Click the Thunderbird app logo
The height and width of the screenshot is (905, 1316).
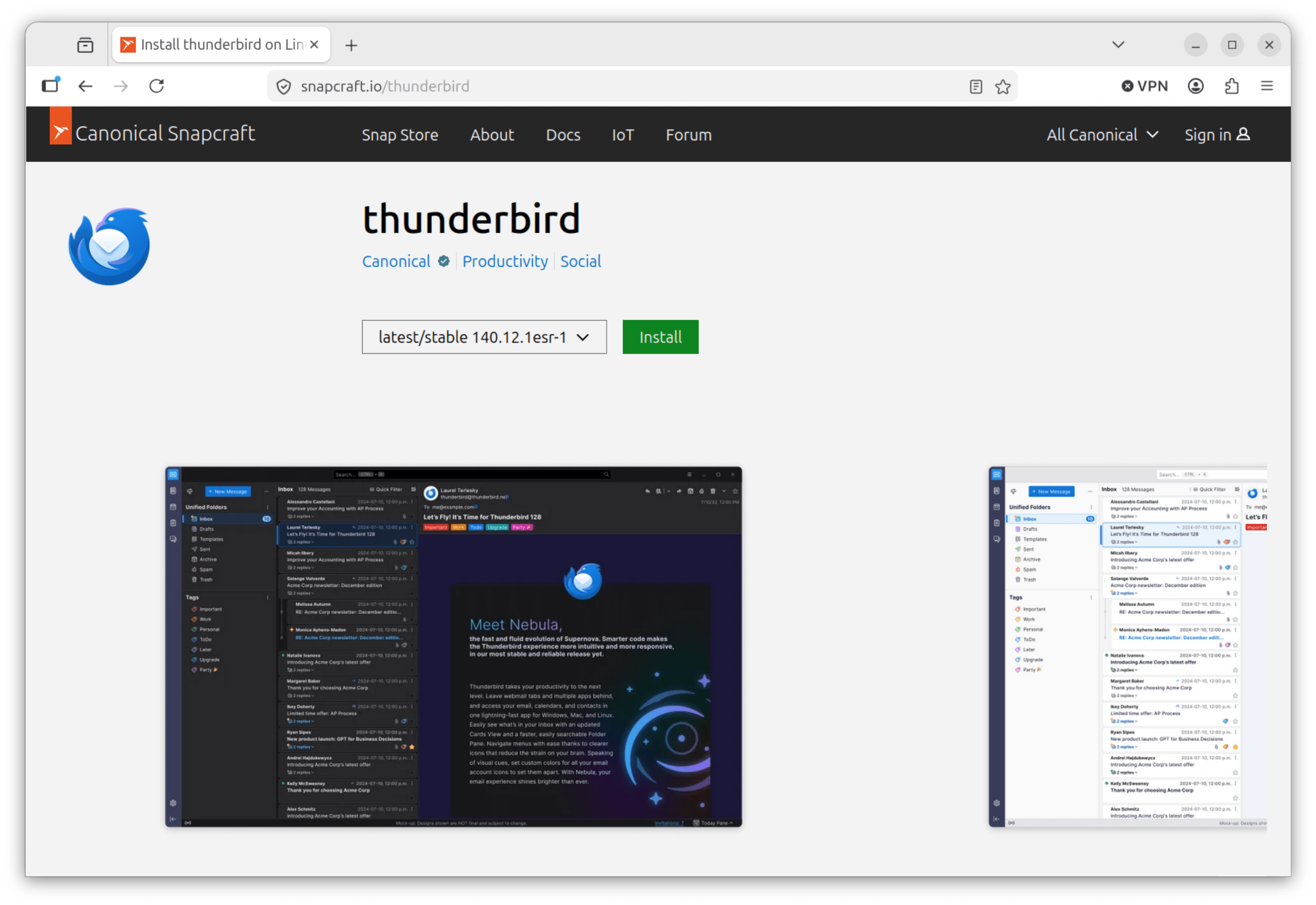click(x=109, y=246)
